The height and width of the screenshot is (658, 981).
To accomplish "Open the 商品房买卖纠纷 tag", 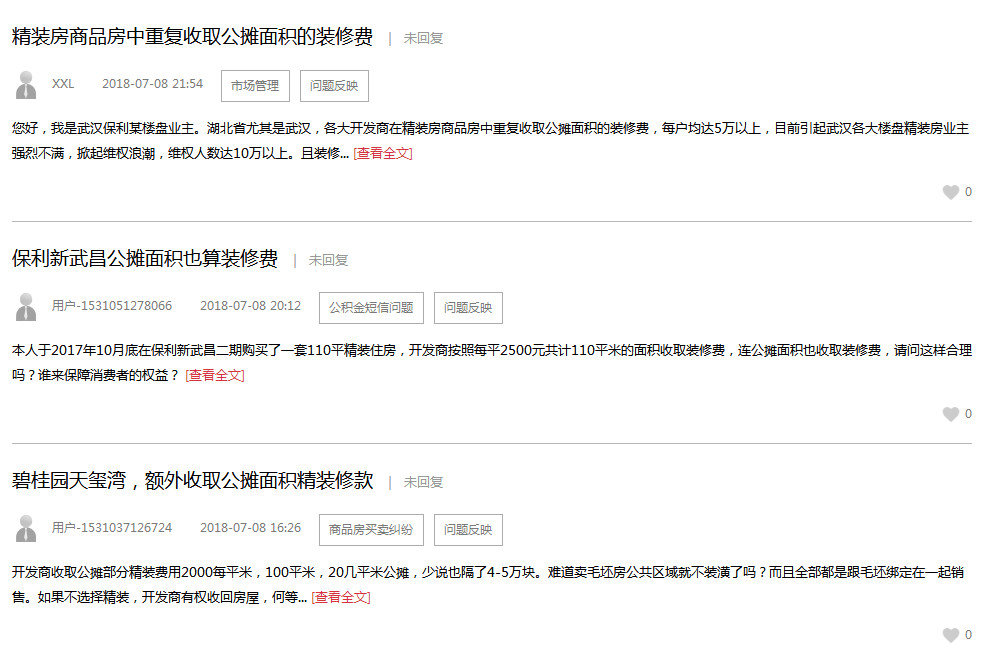I will coord(371,530).
